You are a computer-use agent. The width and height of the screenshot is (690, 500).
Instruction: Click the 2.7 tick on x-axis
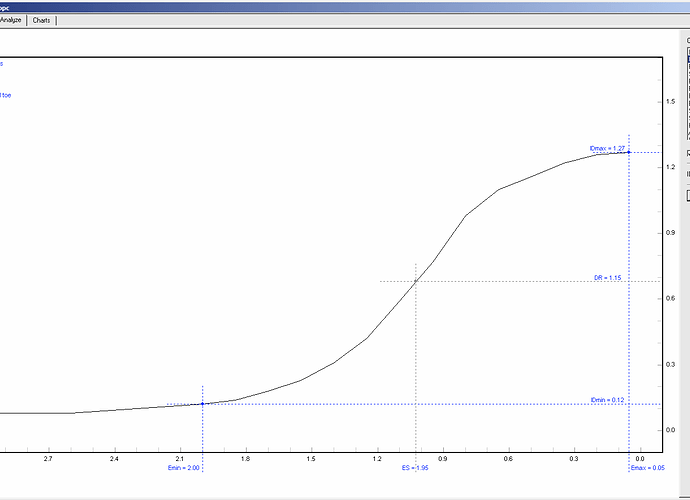tap(48, 458)
